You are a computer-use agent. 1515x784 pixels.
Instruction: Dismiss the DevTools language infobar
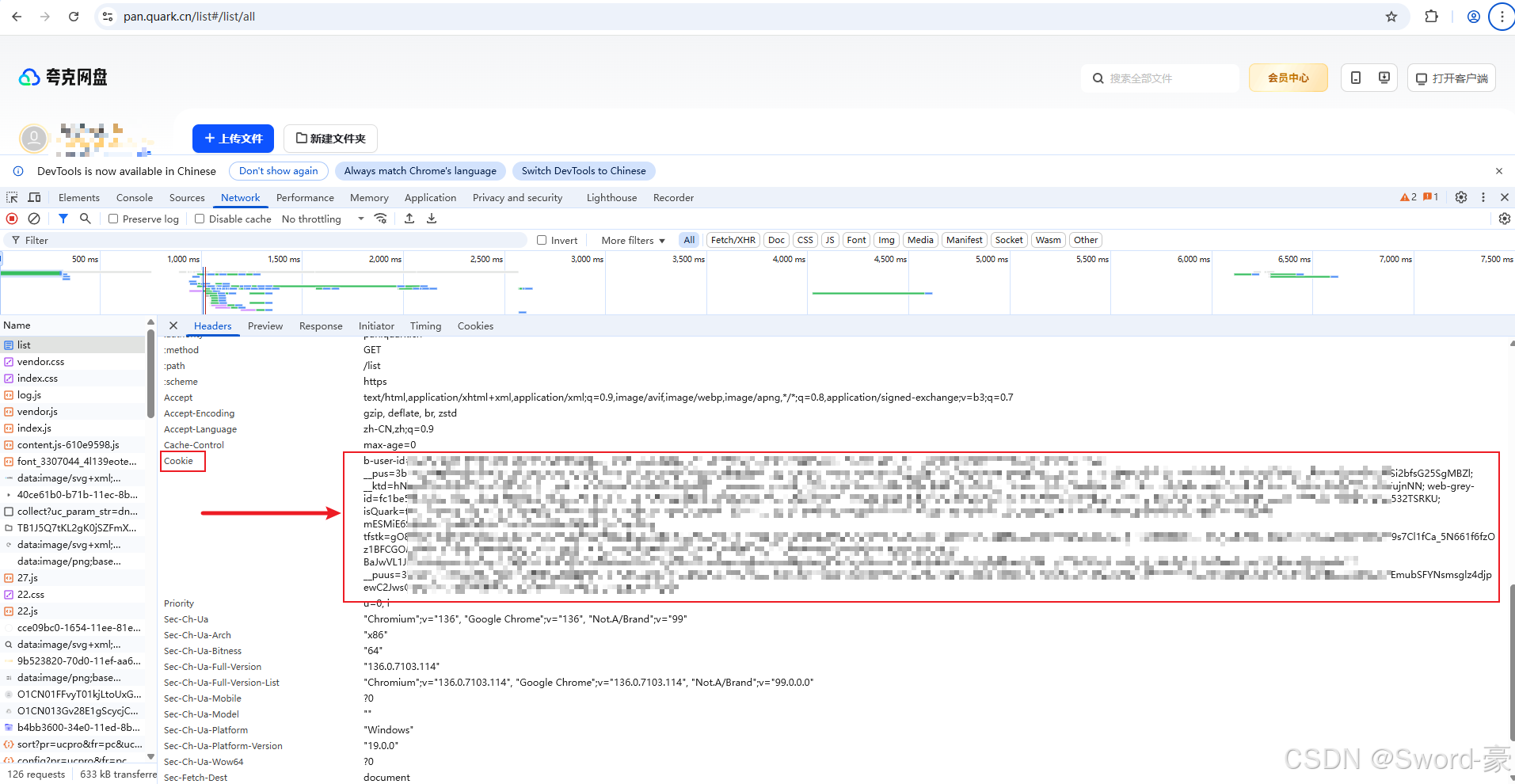point(1499,171)
